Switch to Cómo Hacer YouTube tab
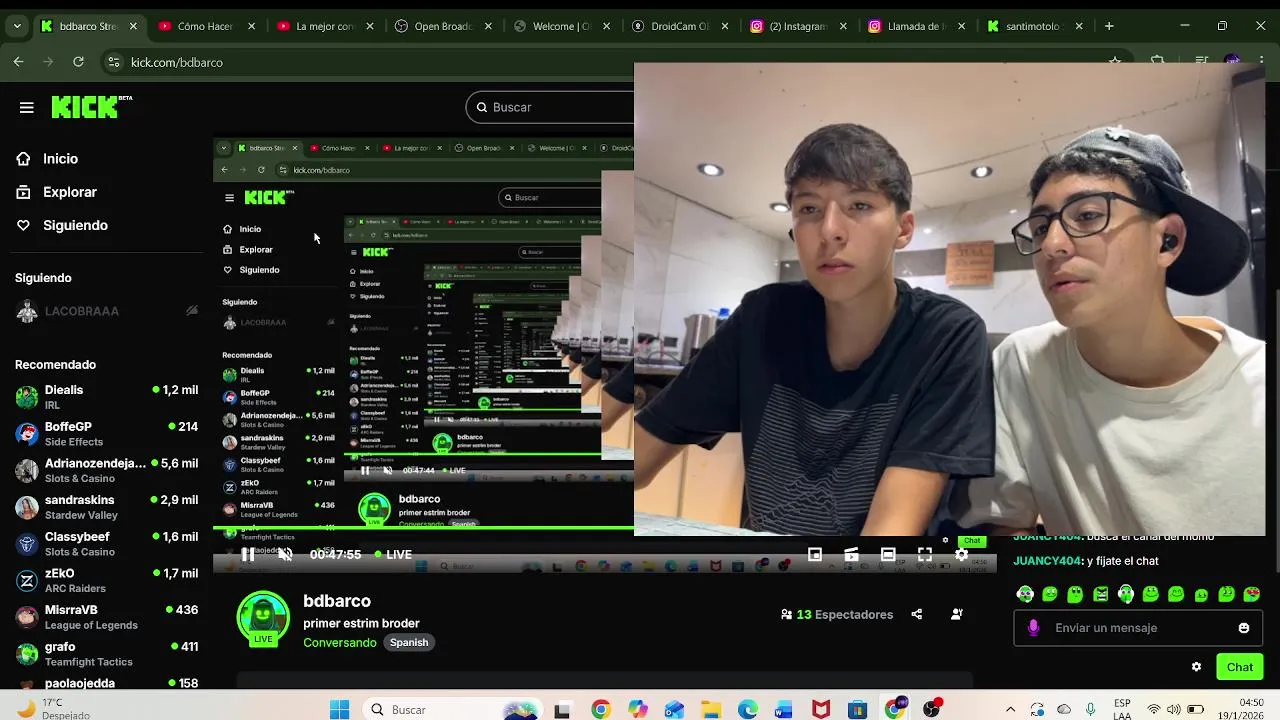The width and height of the screenshot is (1280, 720). 205,26
